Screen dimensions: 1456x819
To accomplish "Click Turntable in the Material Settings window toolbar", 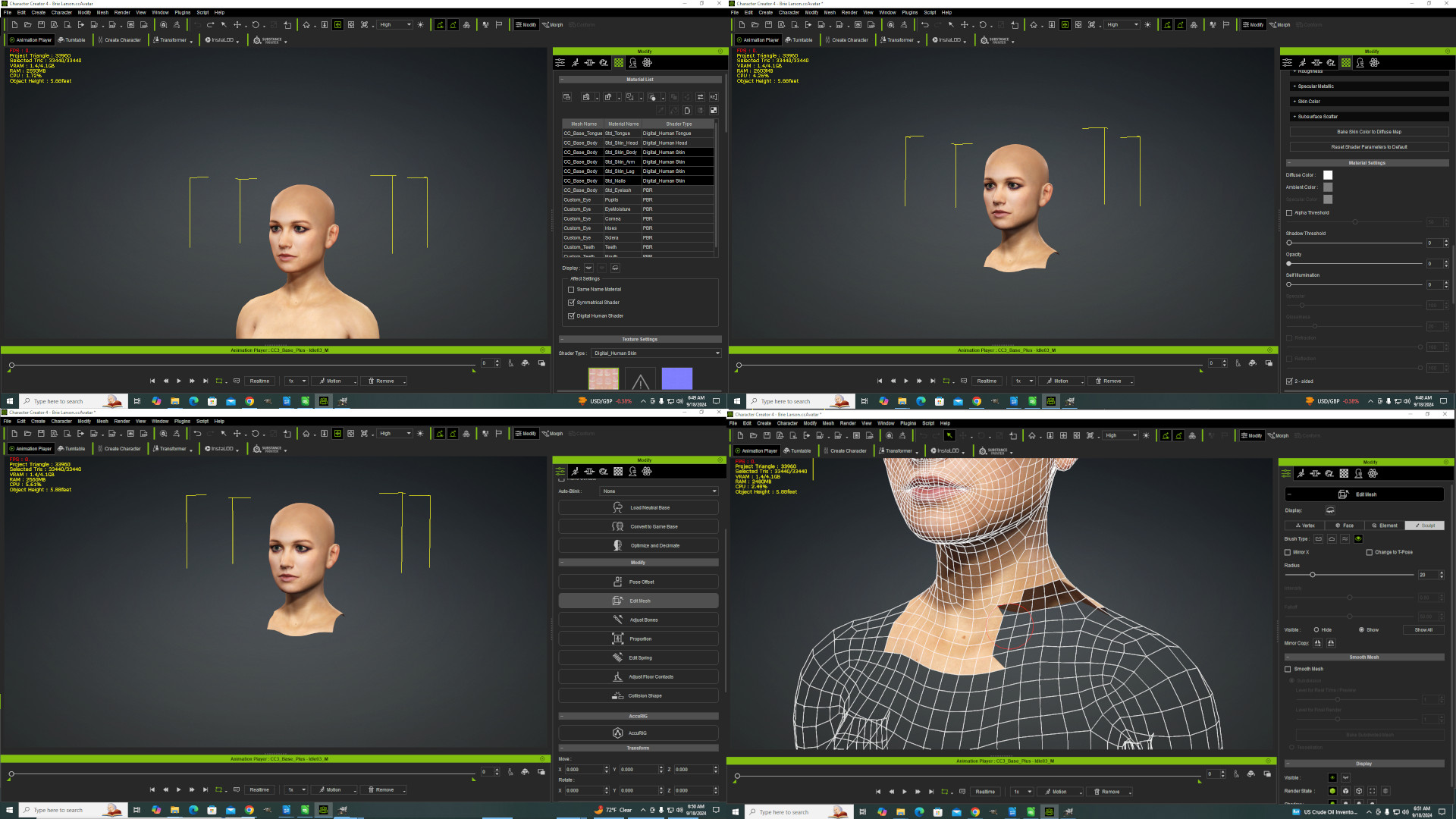I will coord(799,40).
